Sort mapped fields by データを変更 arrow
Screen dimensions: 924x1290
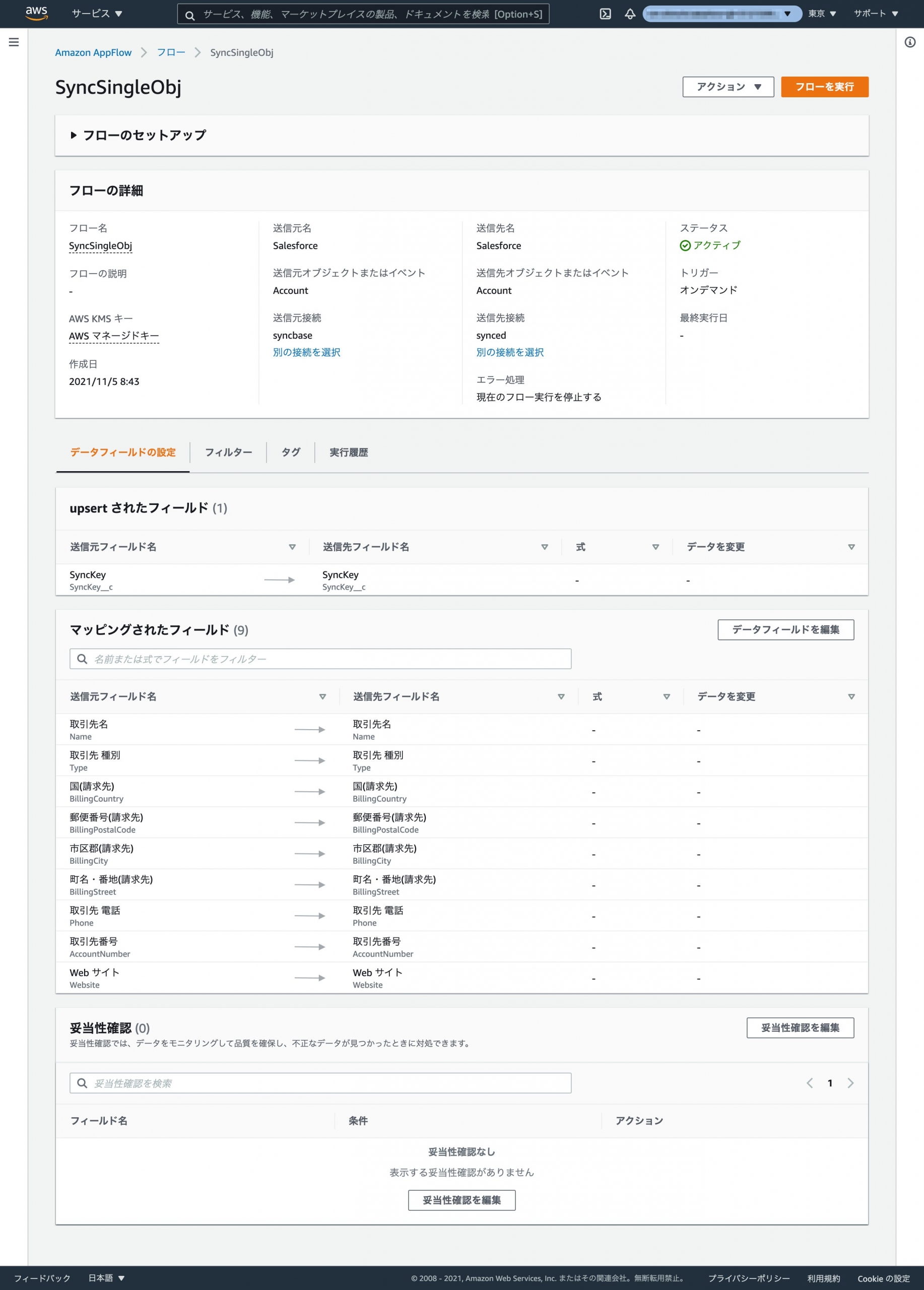click(851, 696)
